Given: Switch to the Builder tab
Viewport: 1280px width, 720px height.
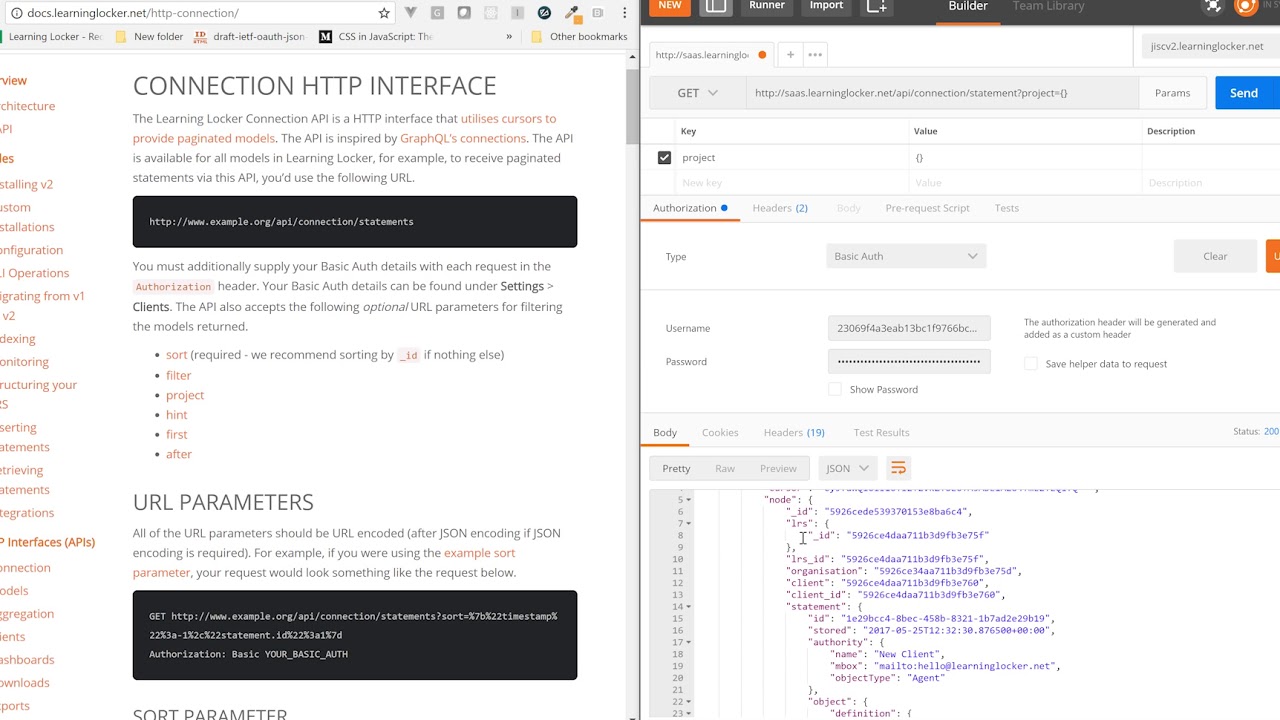Looking at the screenshot, I should [968, 6].
